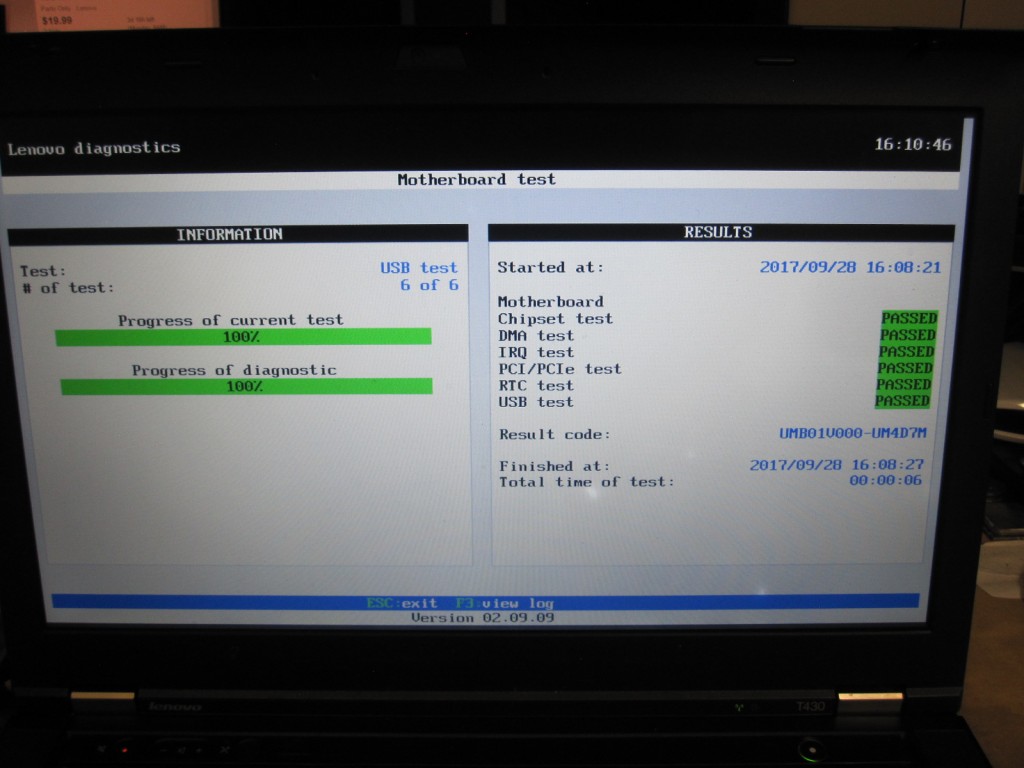Click the Chipset test label
Image resolution: width=1024 pixels, height=768 pixels.
(556, 319)
